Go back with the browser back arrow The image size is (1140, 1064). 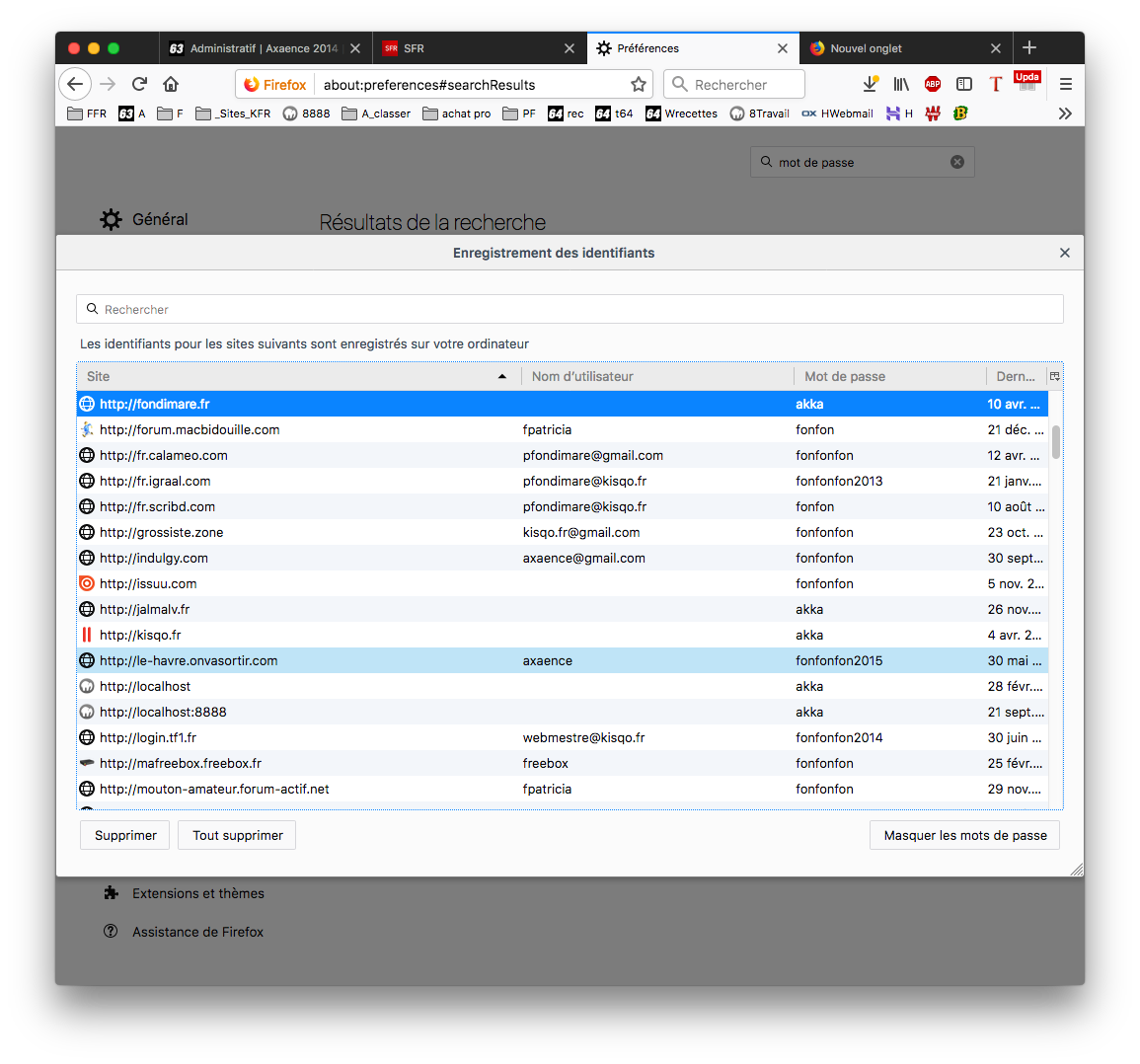pyautogui.click(x=75, y=84)
